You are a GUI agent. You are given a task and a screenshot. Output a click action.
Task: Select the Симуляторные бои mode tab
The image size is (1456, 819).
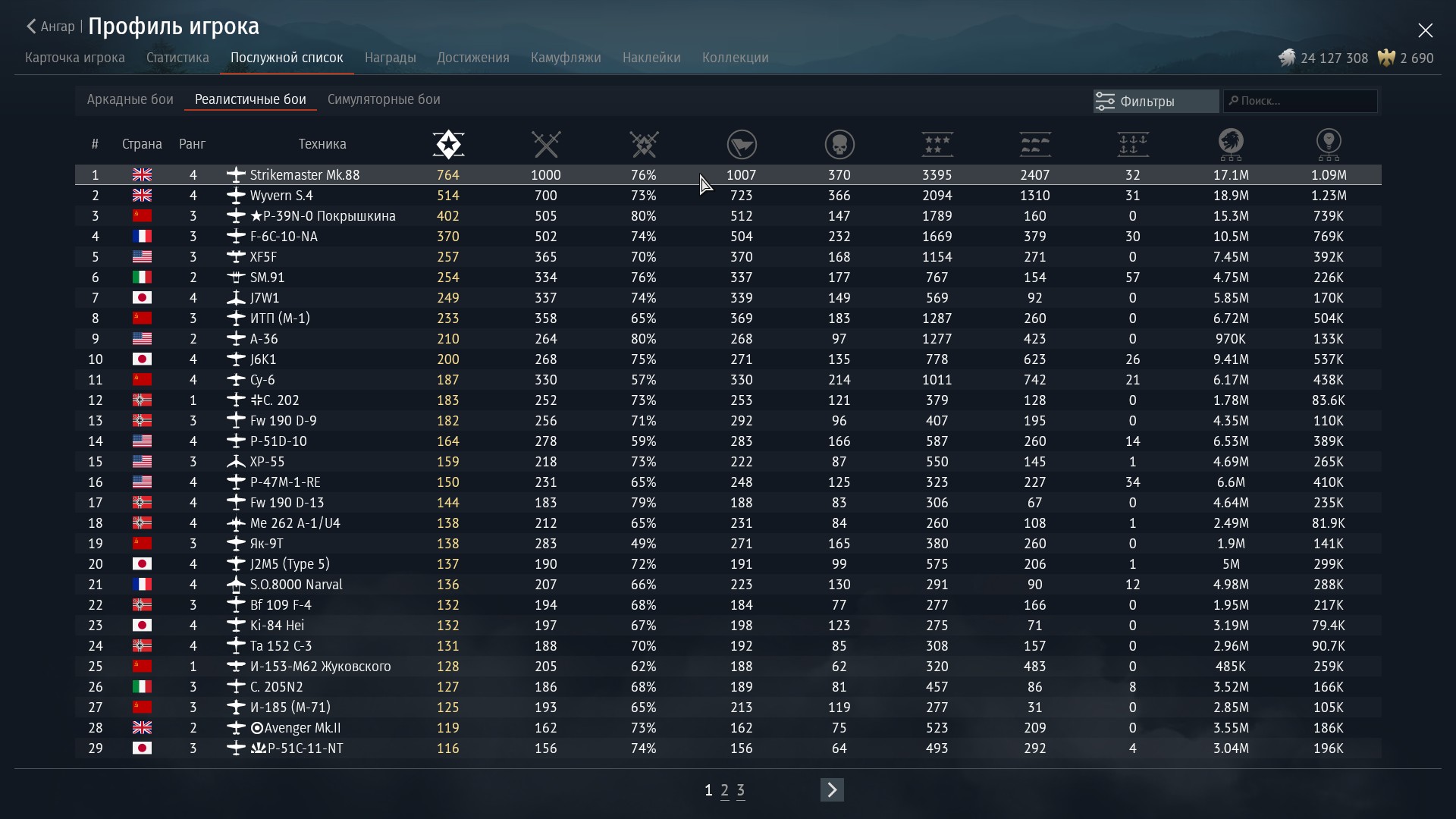pyautogui.click(x=384, y=99)
